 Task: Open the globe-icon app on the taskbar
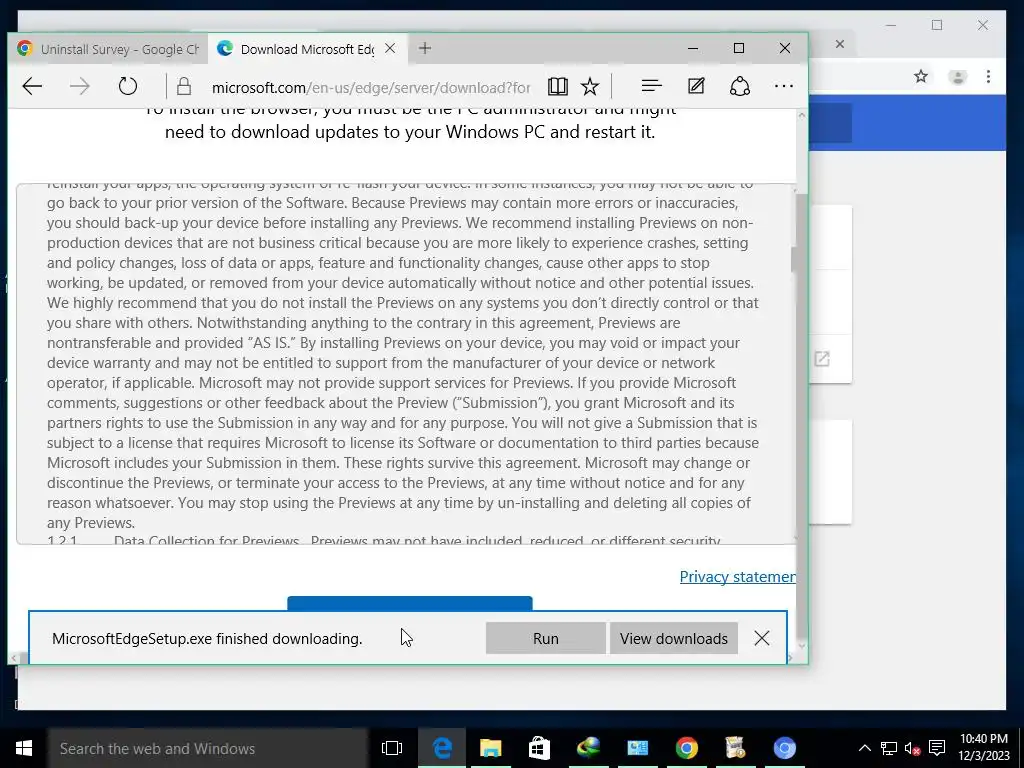pos(588,748)
